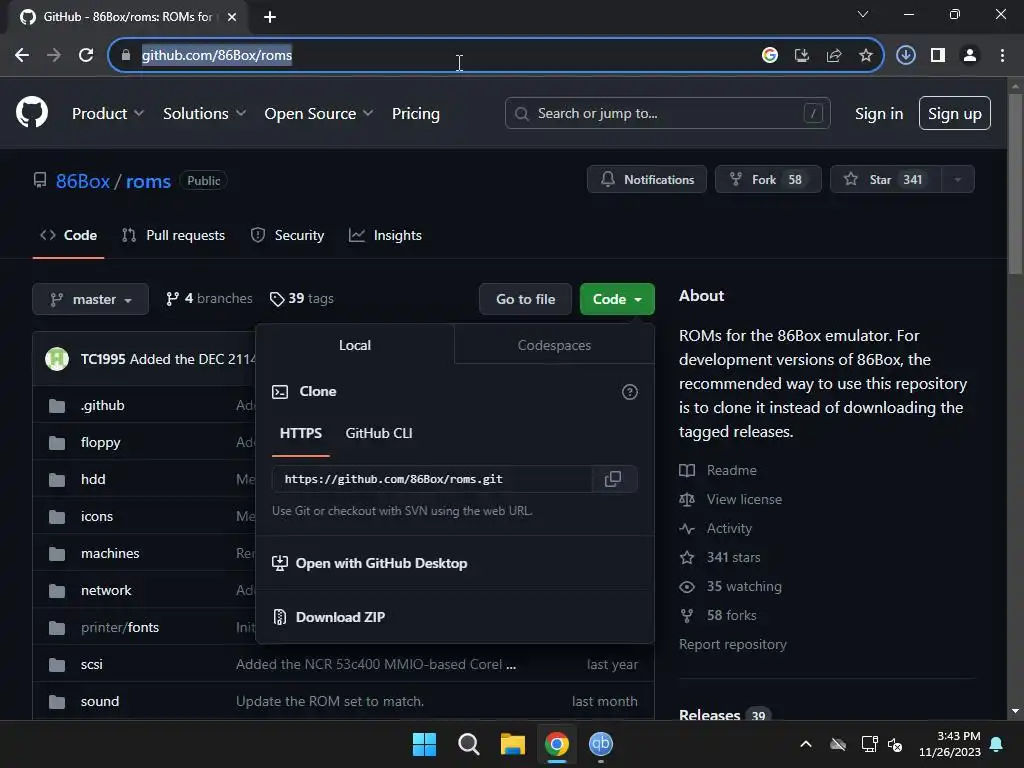Click Report repository
Image resolution: width=1024 pixels, height=768 pixels.
[733, 644]
